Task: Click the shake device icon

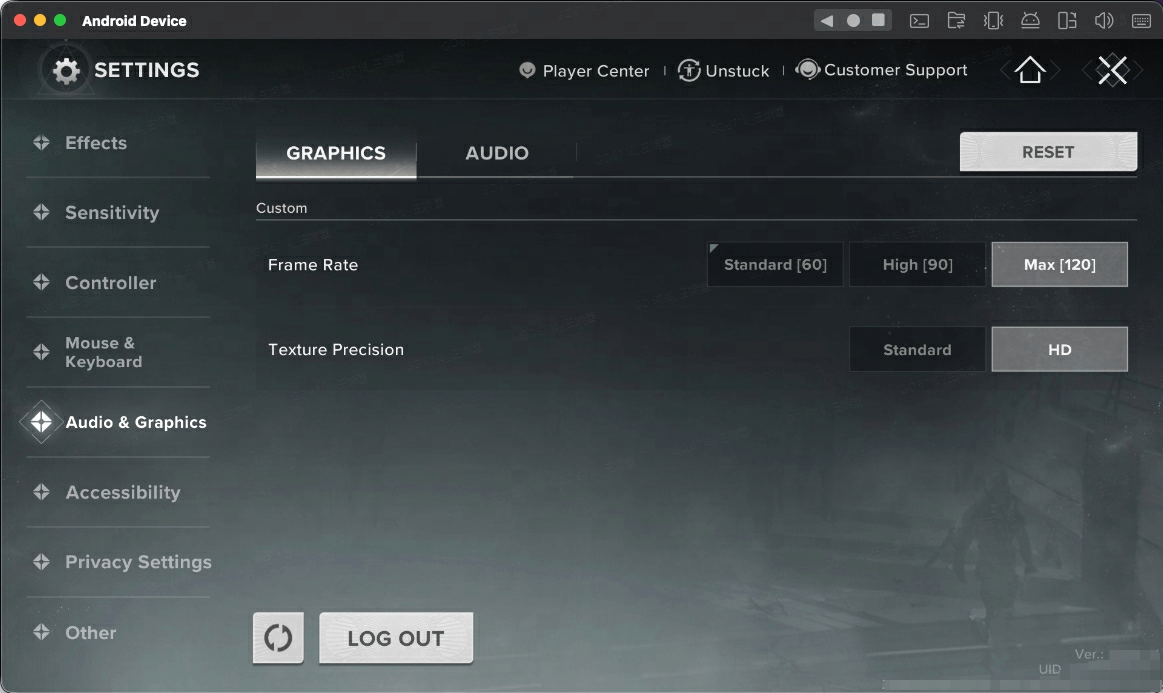Action: click(993, 20)
